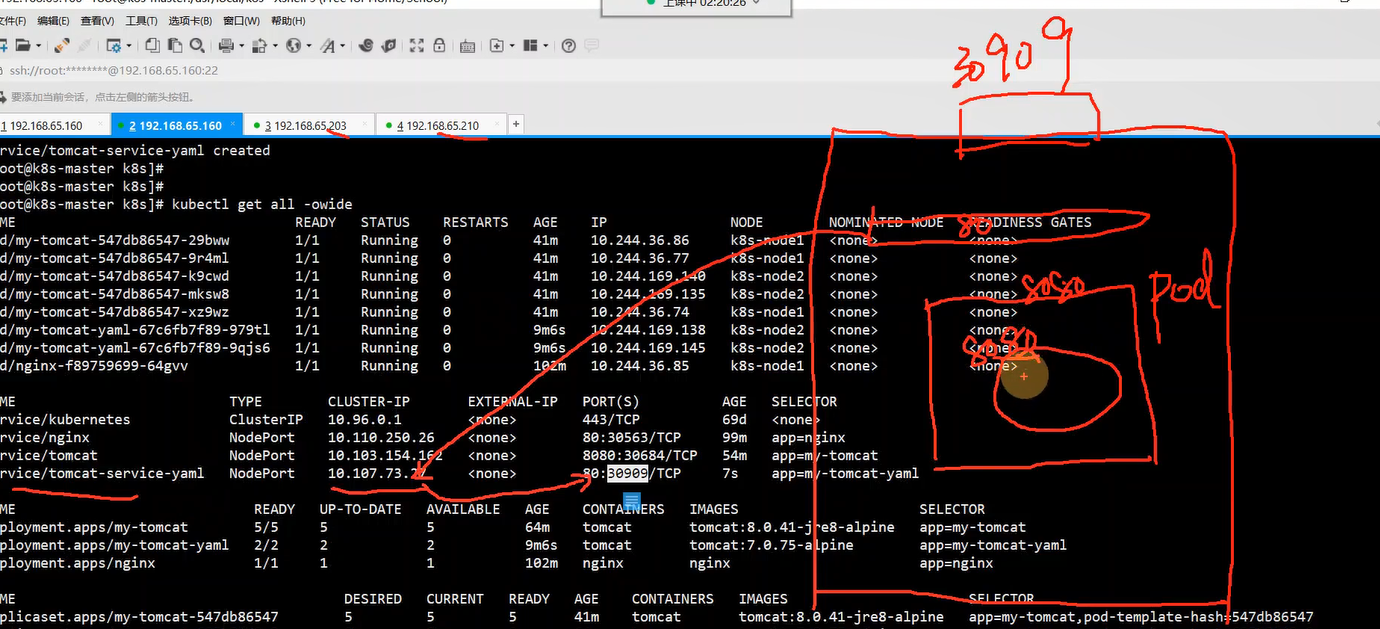Open the 编辑(E) menu
This screenshot has width=1380, height=629.
click(53, 21)
